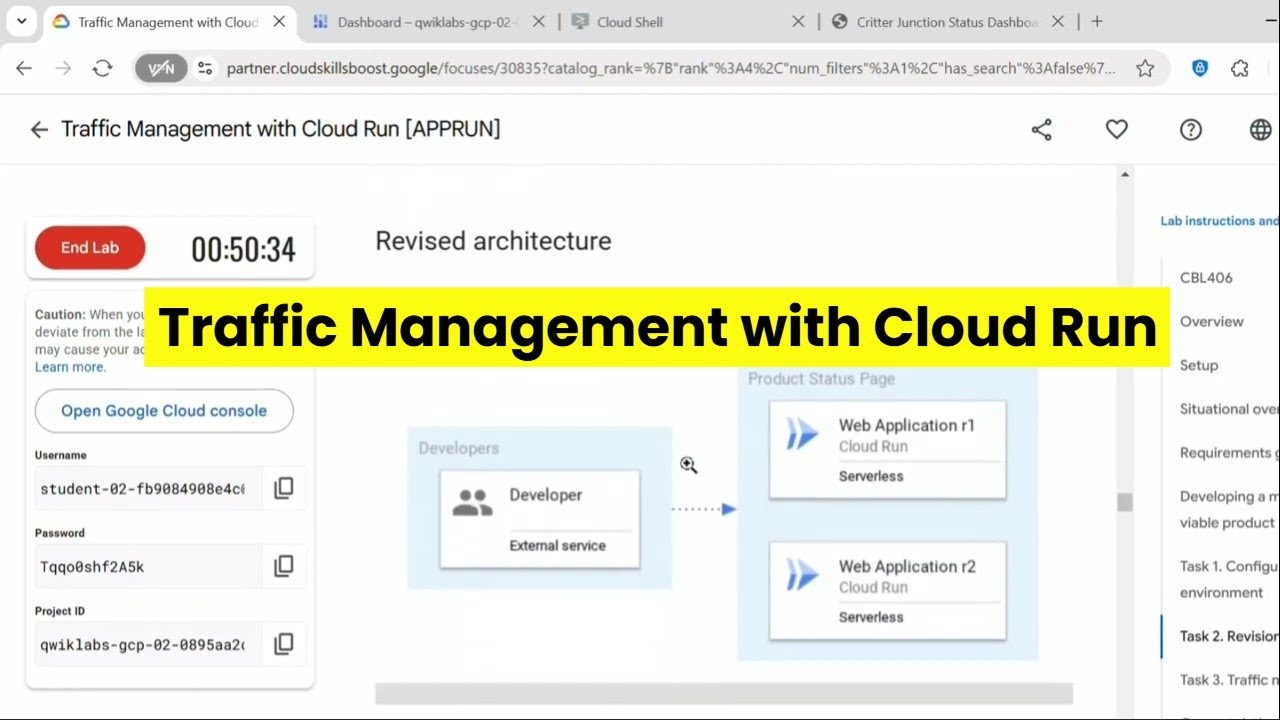The width and height of the screenshot is (1280, 720).
Task: Reload the current page
Action: tap(102, 68)
